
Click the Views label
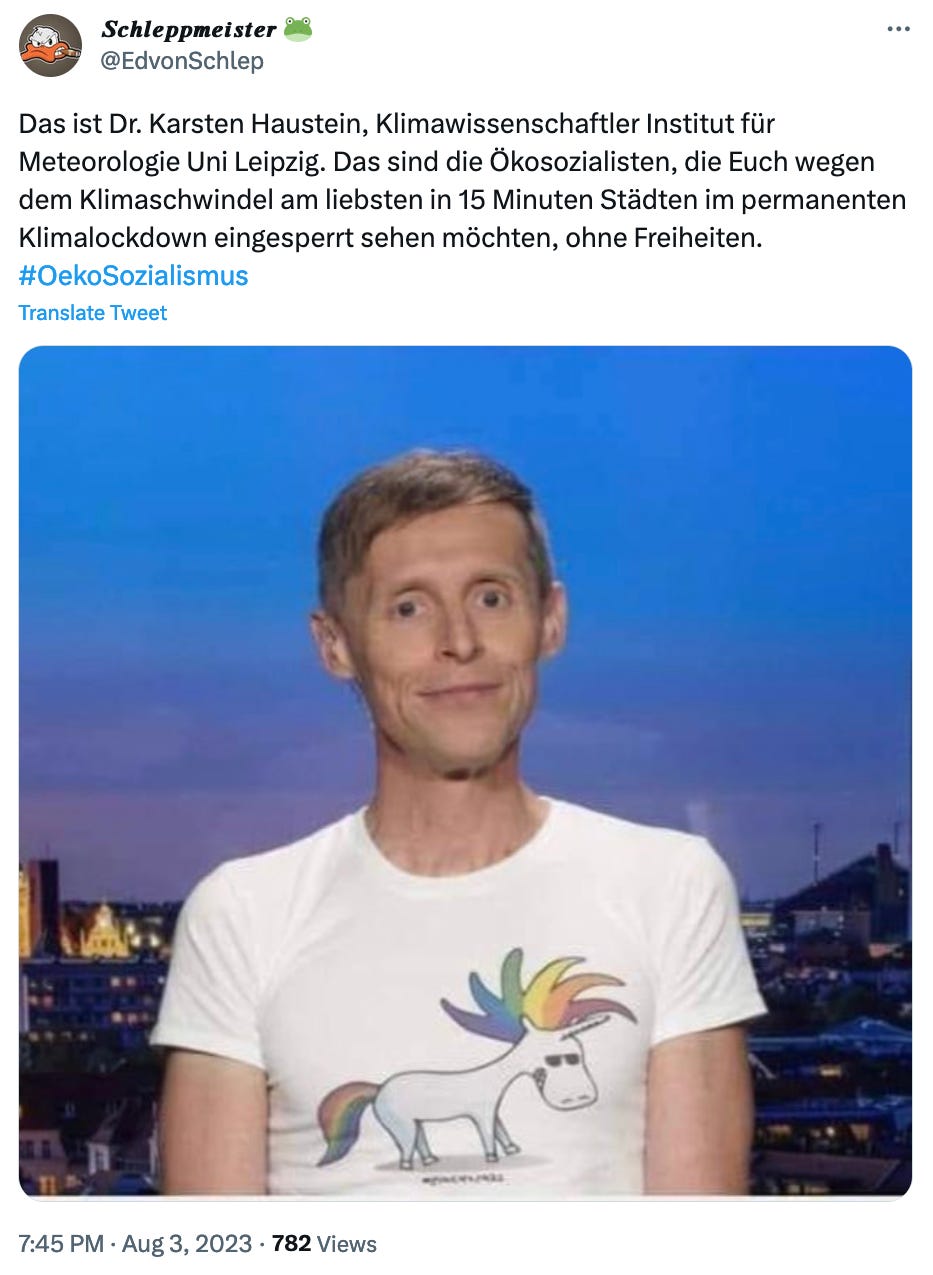point(347,1244)
